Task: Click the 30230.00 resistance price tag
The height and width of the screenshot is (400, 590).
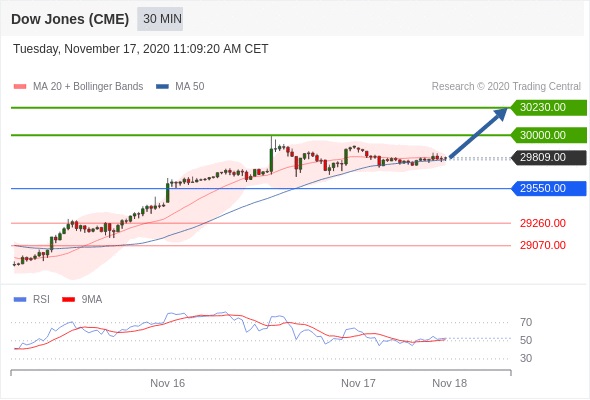Action: [549, 108]
